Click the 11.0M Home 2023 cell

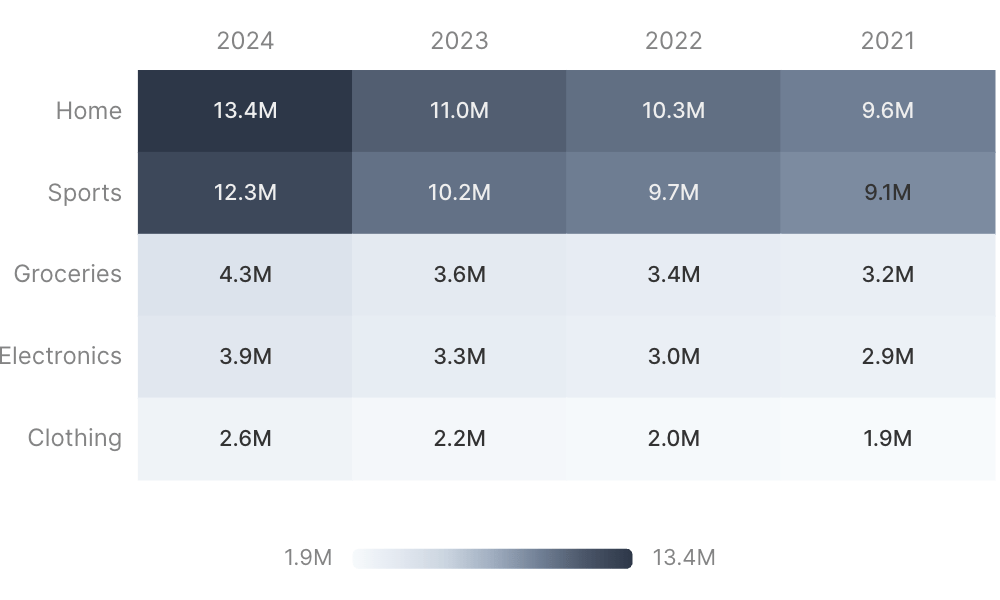(x=459, y=111)
